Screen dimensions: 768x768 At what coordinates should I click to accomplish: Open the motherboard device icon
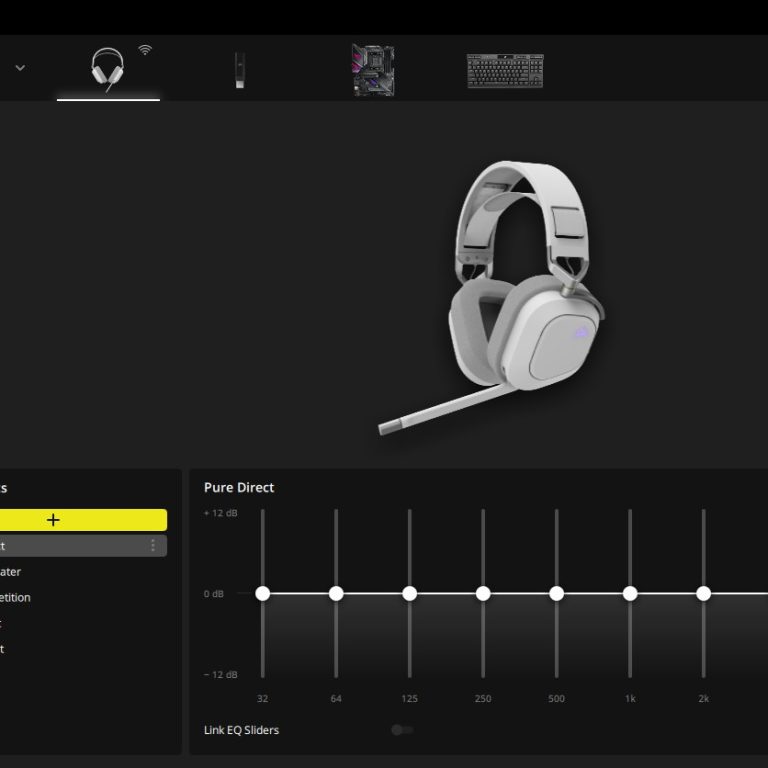[372, 70]
